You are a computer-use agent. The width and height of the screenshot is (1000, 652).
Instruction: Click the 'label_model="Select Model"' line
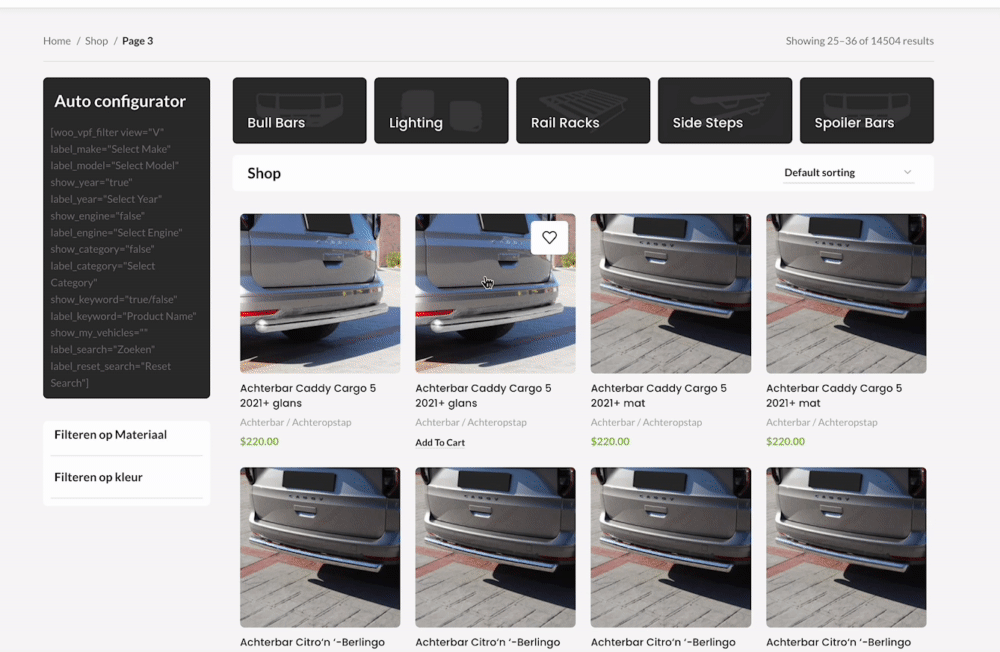click(x=115, y=165)
